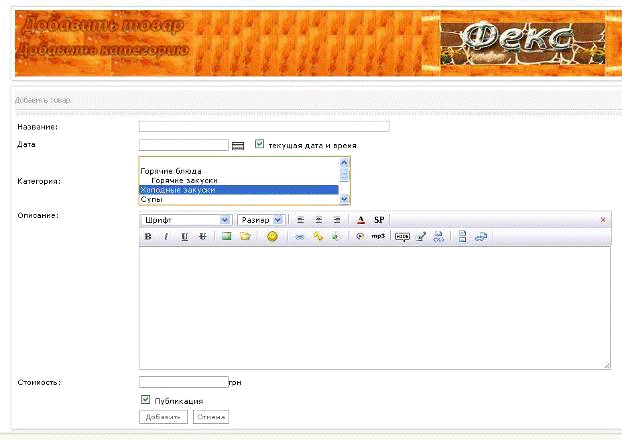Click the strikethrough formatting icon

(202, 237)
